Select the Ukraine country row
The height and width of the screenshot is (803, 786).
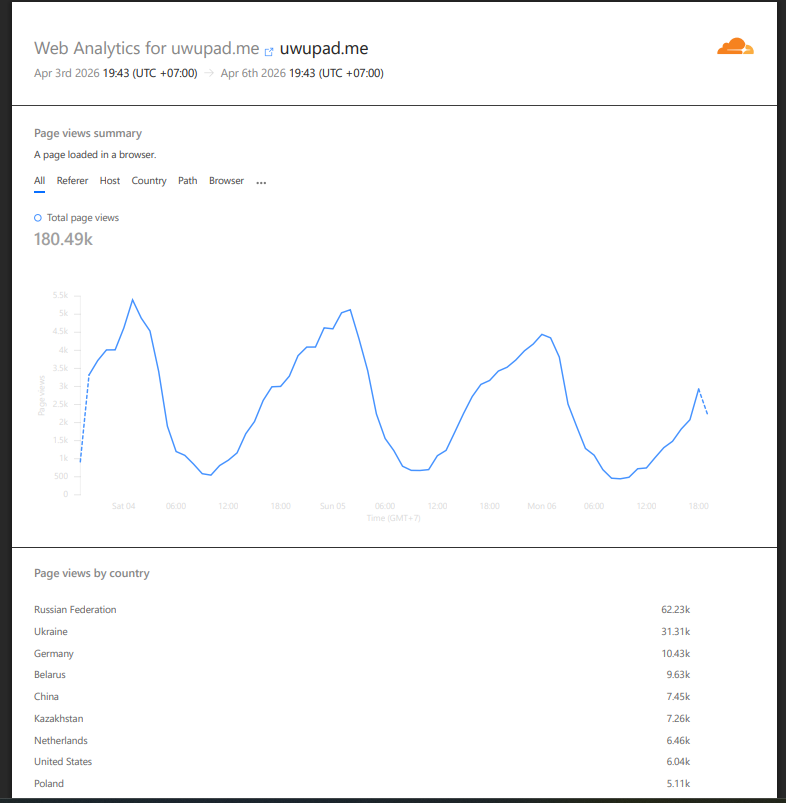click(51, 631)
